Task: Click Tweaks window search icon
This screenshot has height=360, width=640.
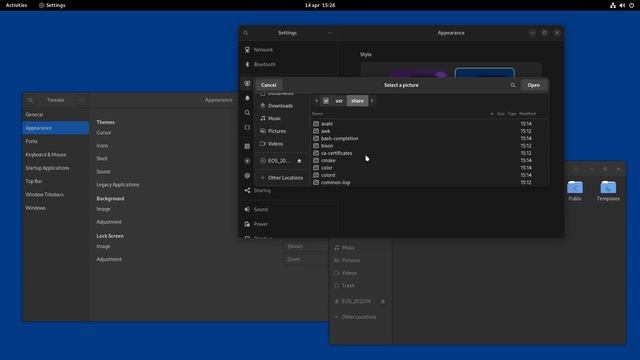Action: 31,100
